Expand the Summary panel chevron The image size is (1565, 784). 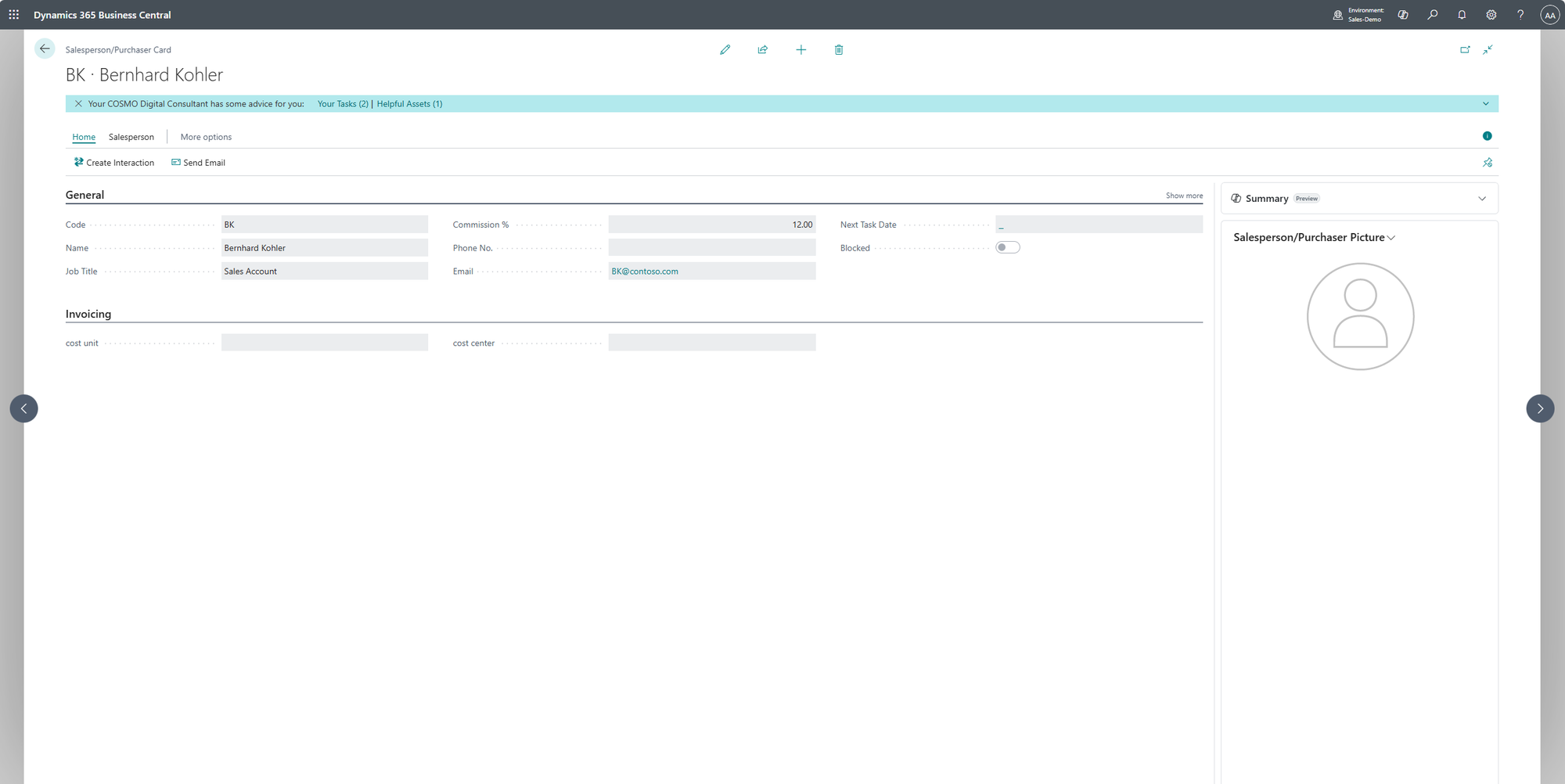(x=1481, y=199)
